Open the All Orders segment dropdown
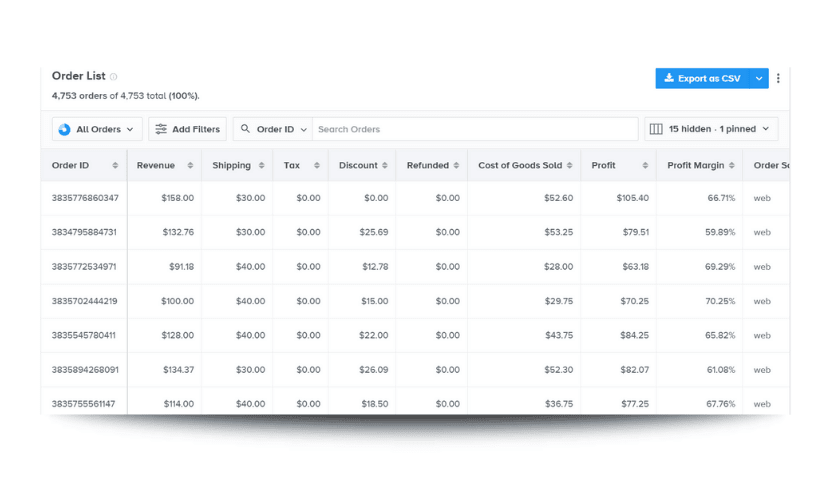Image resolution: width=832 pixels, height=500 pixels. 97,129
